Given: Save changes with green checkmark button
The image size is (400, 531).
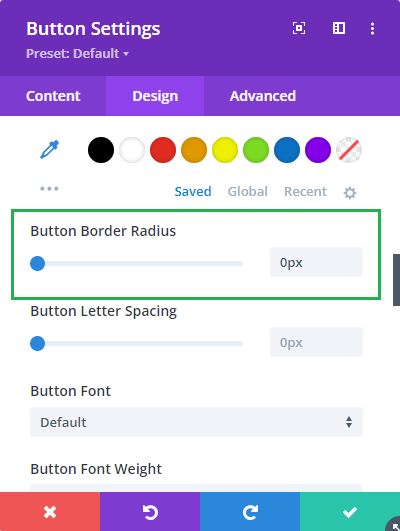Looking at the screenshot, I should [x=350, y=511].
